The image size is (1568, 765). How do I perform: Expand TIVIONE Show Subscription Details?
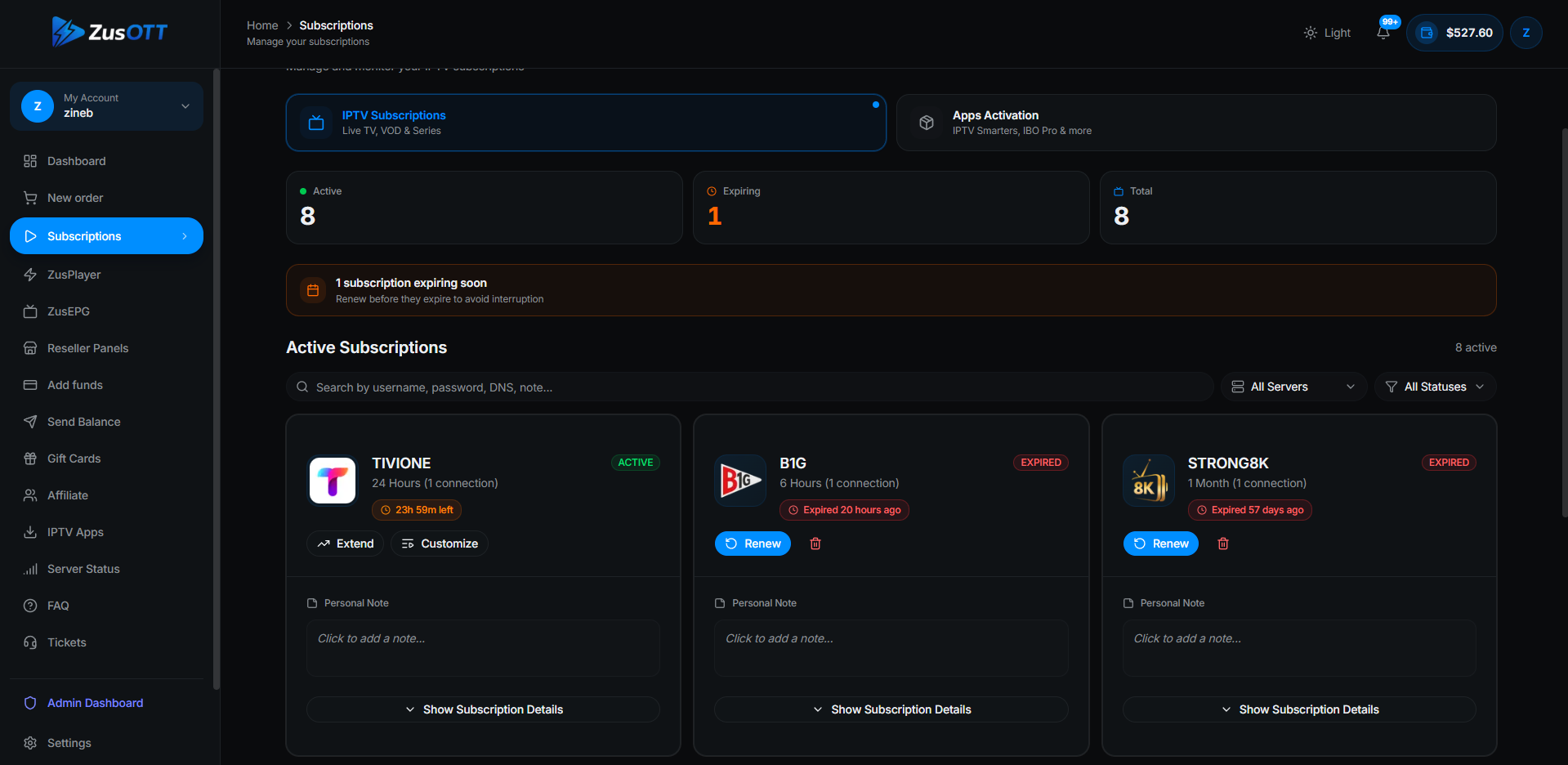coord(483,709)
